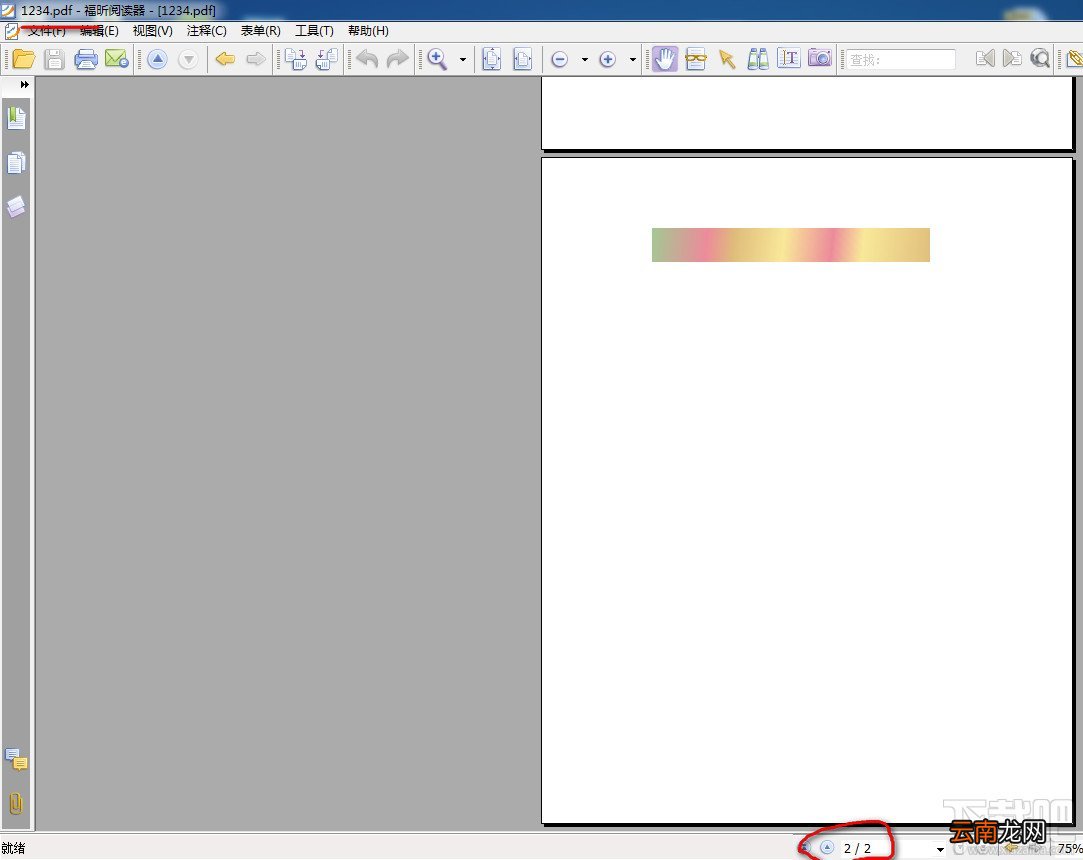Click the Zoom In plus icon
Viewport: 1083px width, 860px height.
[x=608, y=60]
